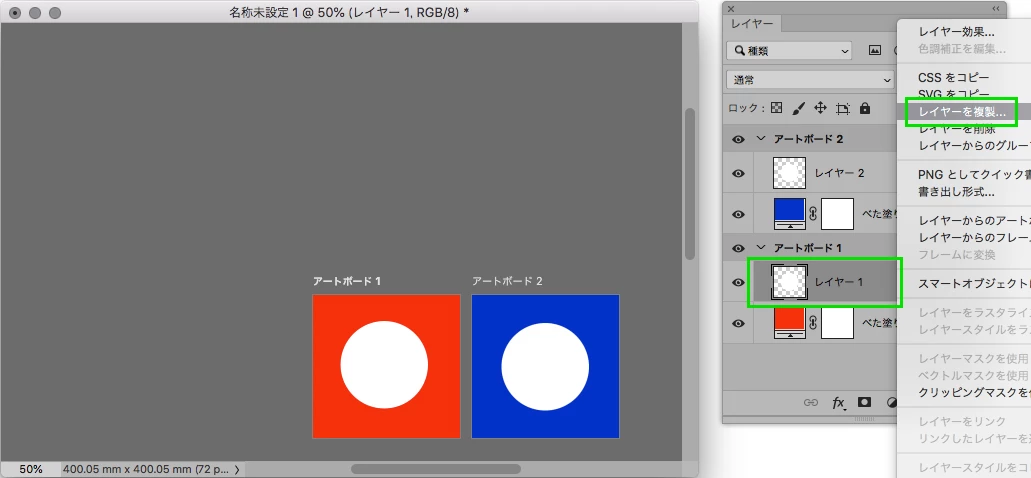The image size is (1031, 478).
Task: Click mask link icon on red fill layer
Action: (813, 323)
